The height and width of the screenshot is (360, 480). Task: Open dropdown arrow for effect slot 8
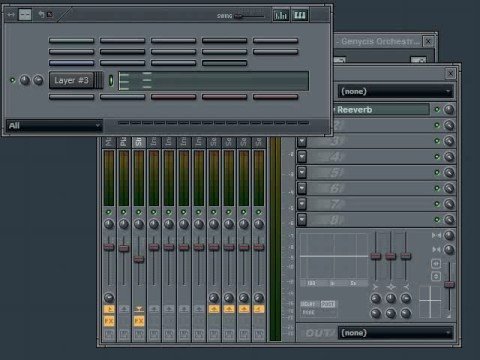pyautogui.click(x=302, y=220)
